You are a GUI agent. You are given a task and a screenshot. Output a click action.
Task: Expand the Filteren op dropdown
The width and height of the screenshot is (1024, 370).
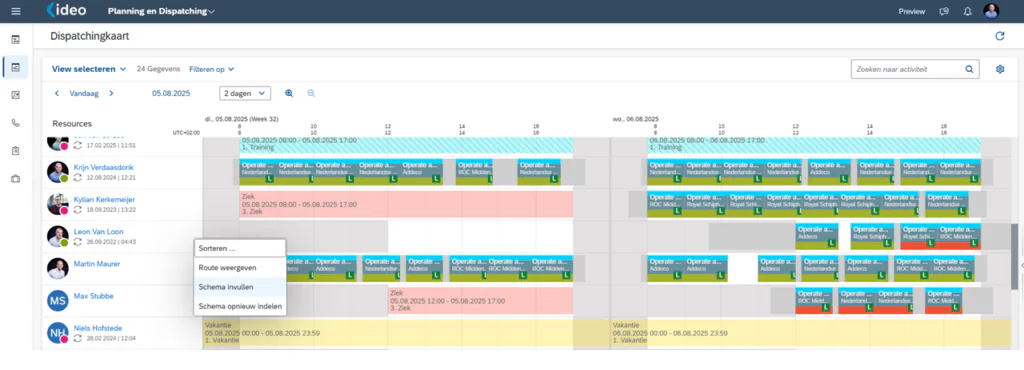pos(212,69)
